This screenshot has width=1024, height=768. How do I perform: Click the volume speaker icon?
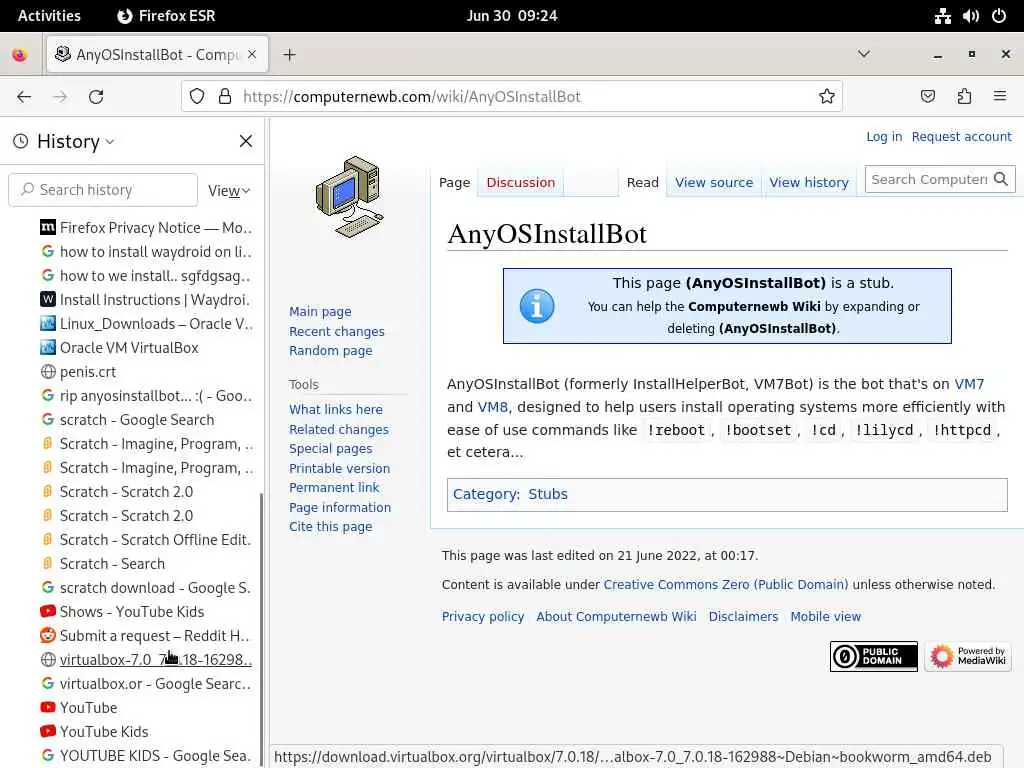click(971, 16)
